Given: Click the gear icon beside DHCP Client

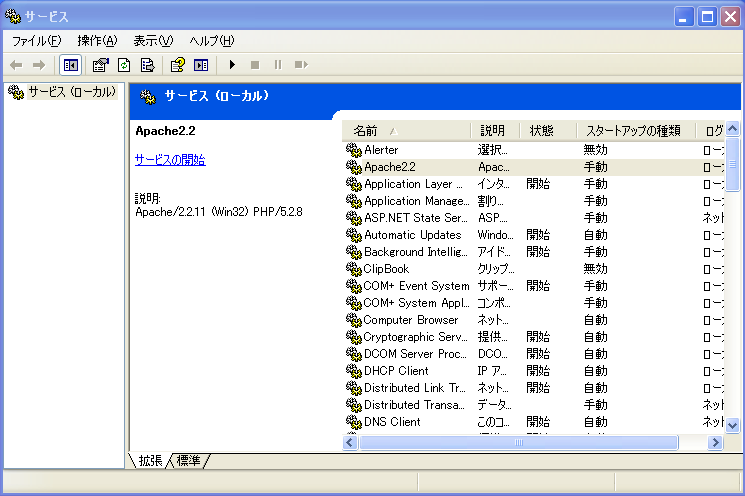Looking at the screenshot, I should coord(353,371).
